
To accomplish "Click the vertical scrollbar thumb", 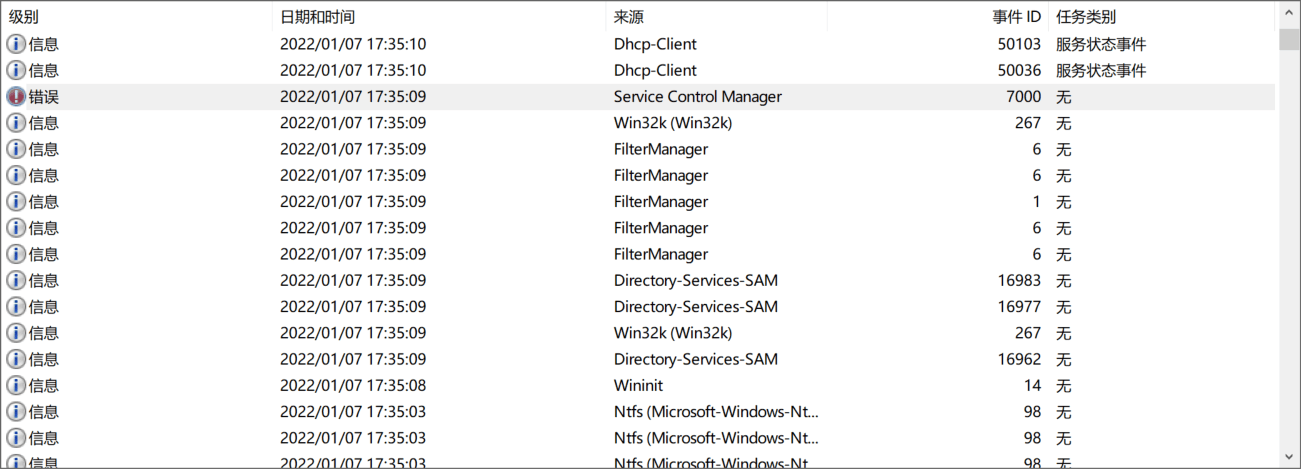I will coord(1288,39).
